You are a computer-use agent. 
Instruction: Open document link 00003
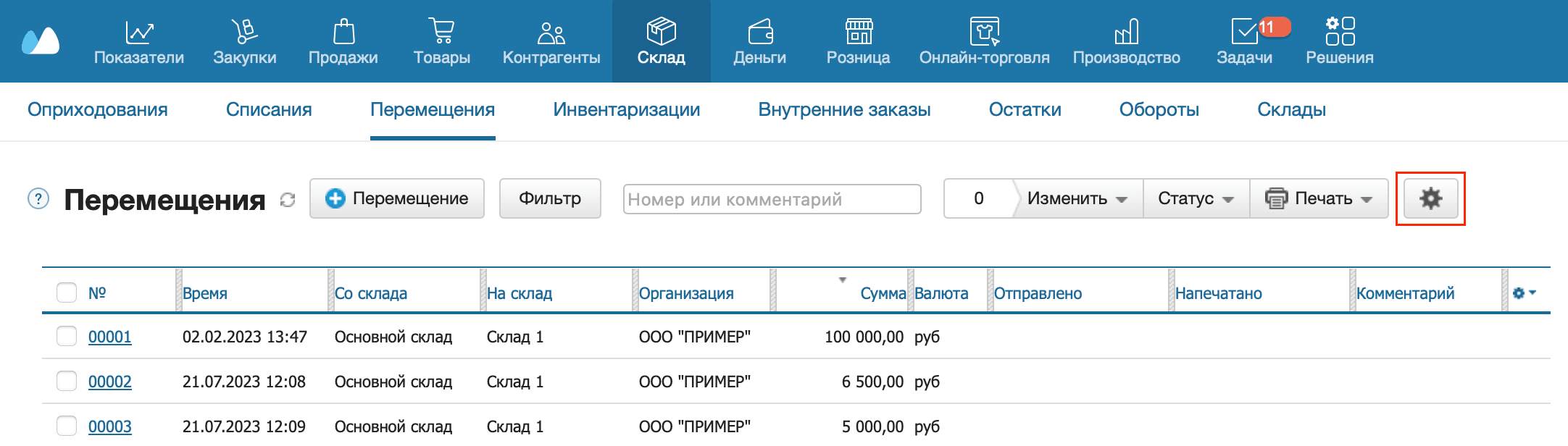[x=110, y=426]
